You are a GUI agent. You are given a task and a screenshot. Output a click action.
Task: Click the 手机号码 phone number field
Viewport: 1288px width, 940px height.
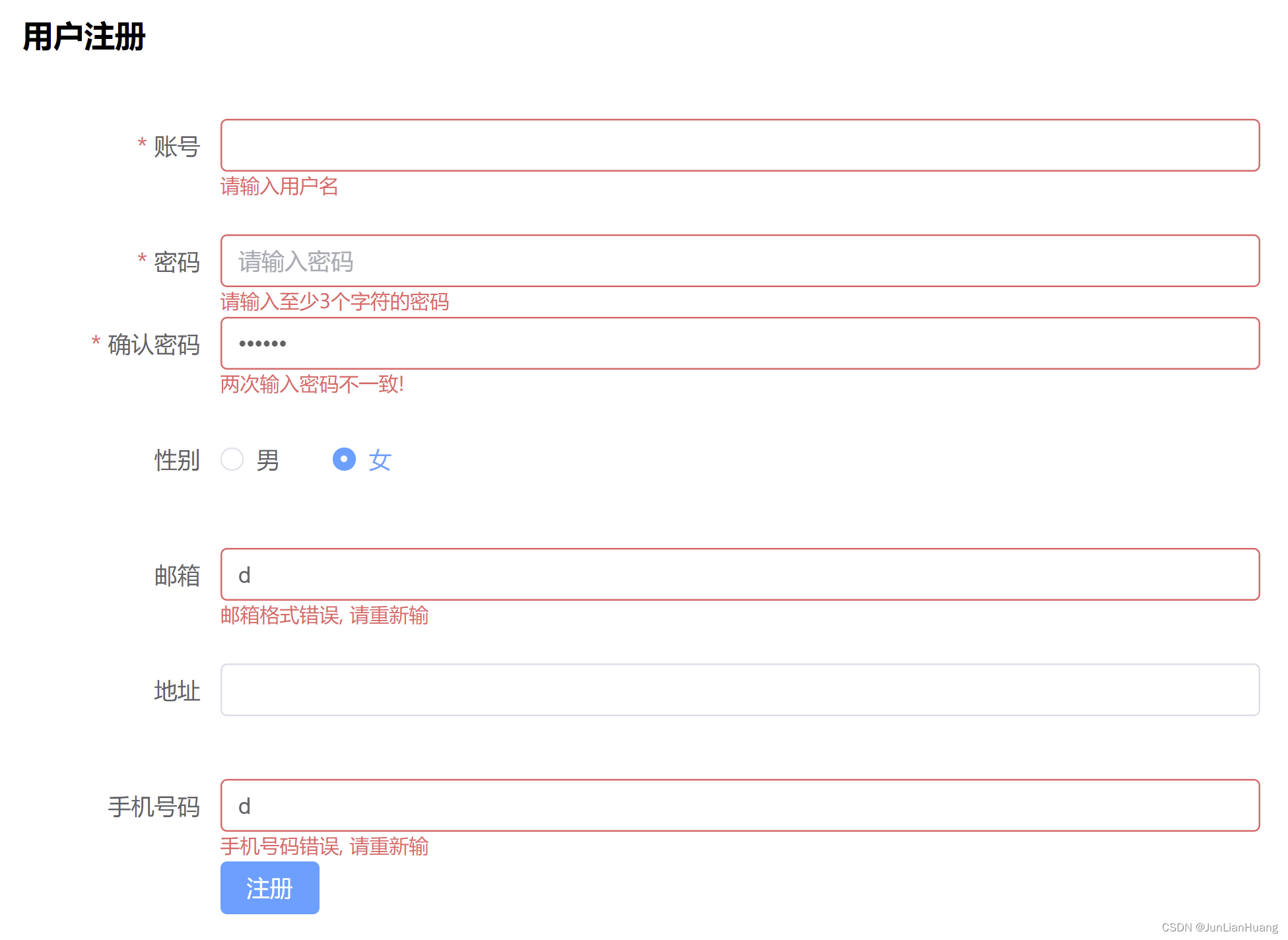pyautogui.click(x=739, y=806)
